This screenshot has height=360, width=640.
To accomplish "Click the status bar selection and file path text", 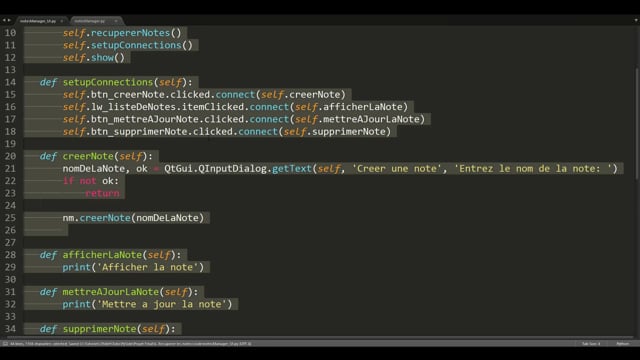I will [x=131, y=344].
